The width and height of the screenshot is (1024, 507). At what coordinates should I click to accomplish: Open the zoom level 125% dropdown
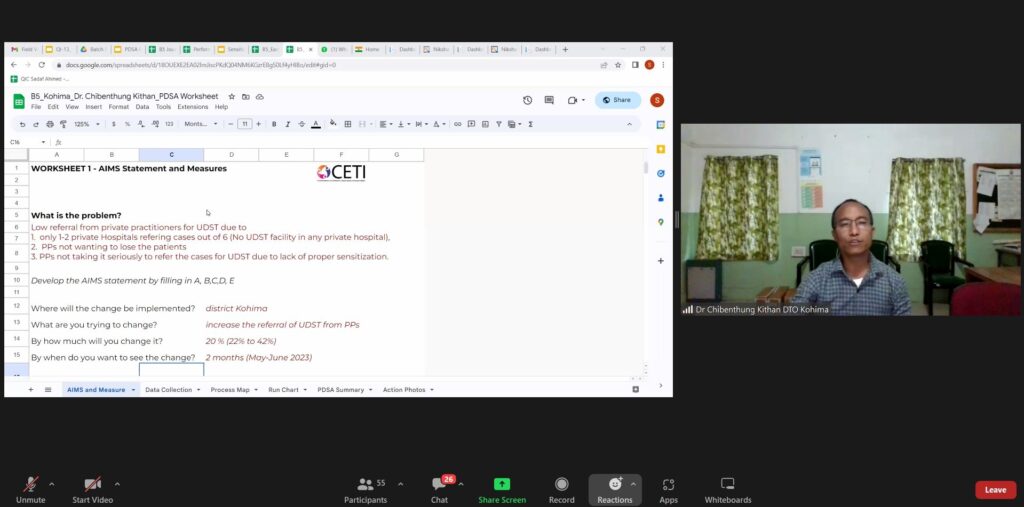[x=85, y=124]
